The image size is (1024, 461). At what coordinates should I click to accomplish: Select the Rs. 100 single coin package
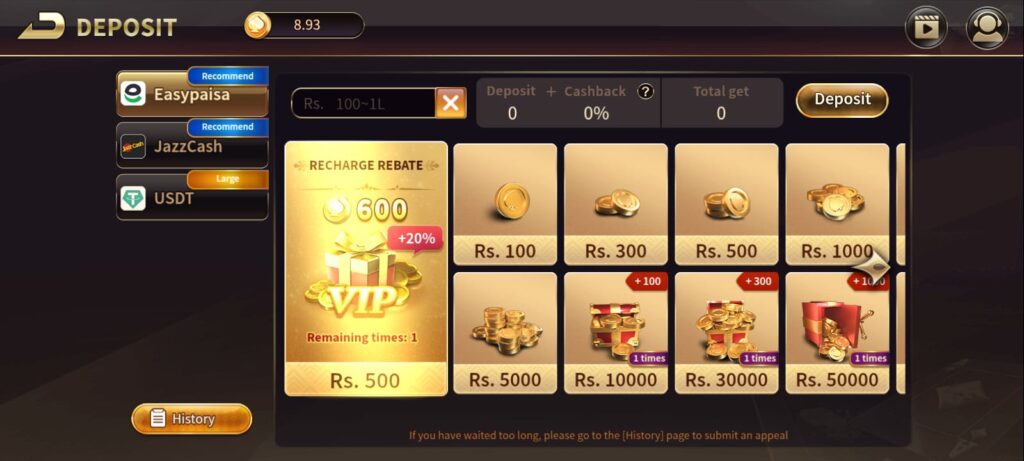click(x=505, y=204)
